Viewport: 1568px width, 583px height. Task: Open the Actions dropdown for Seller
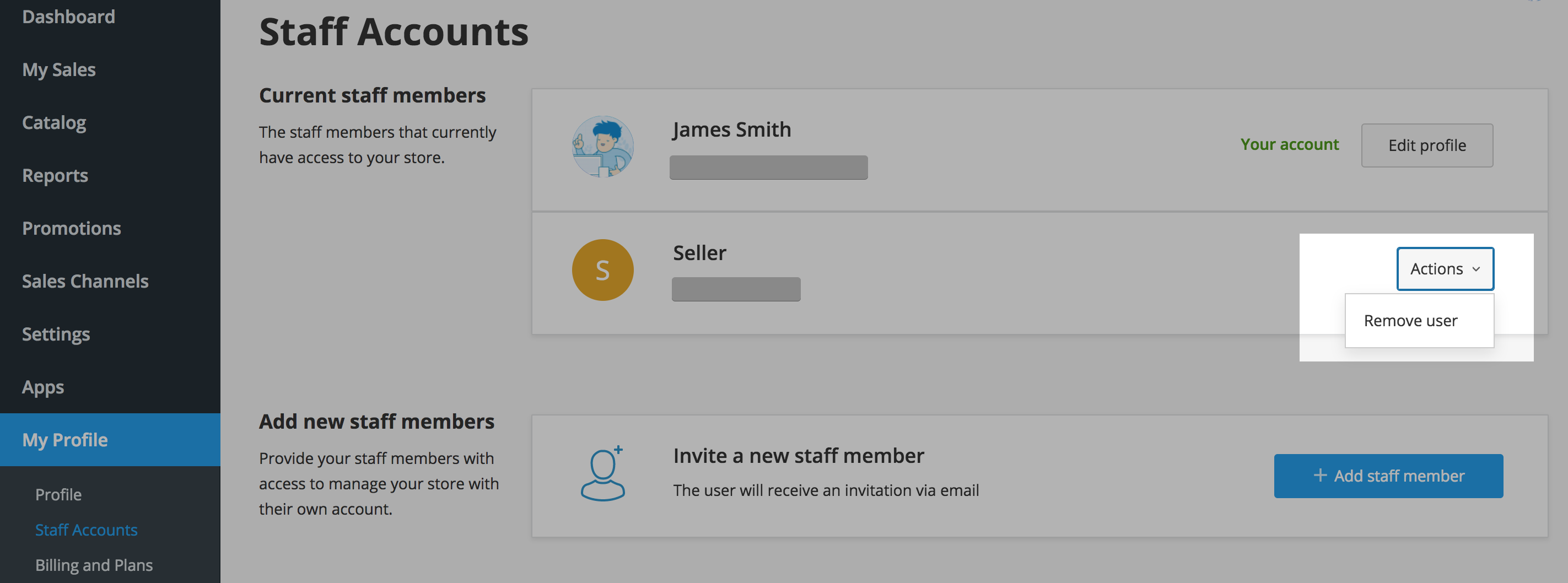(1445, 268)
